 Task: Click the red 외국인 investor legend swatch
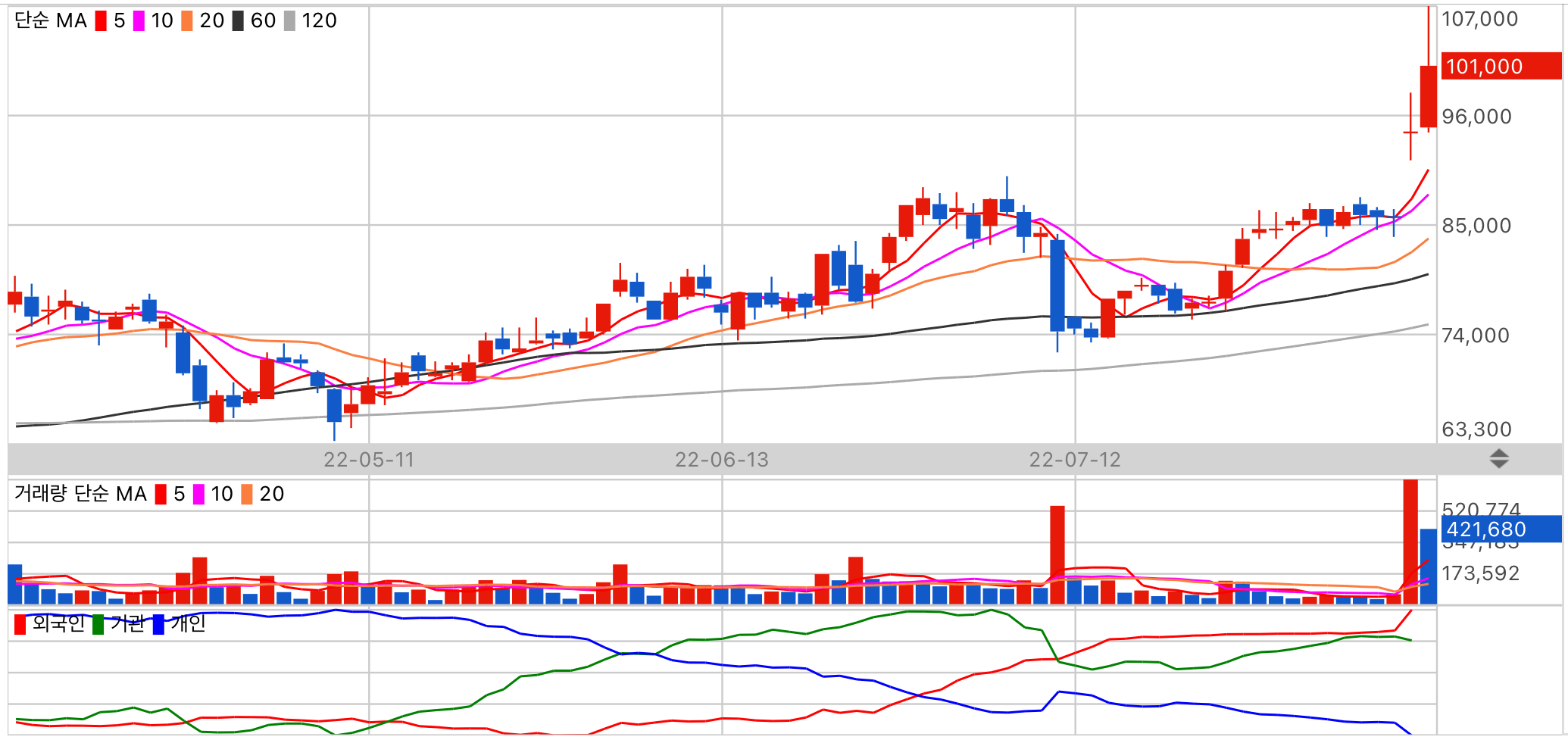[x=20, y=625]
